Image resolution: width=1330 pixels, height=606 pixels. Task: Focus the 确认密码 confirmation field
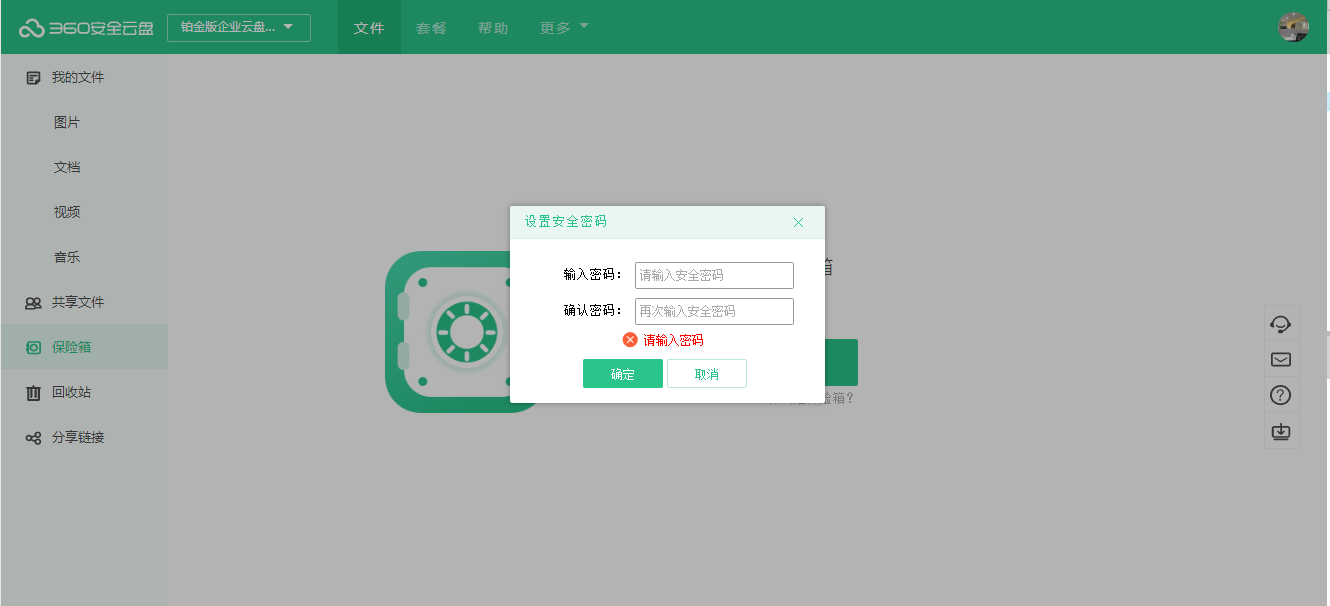(714, 311)
